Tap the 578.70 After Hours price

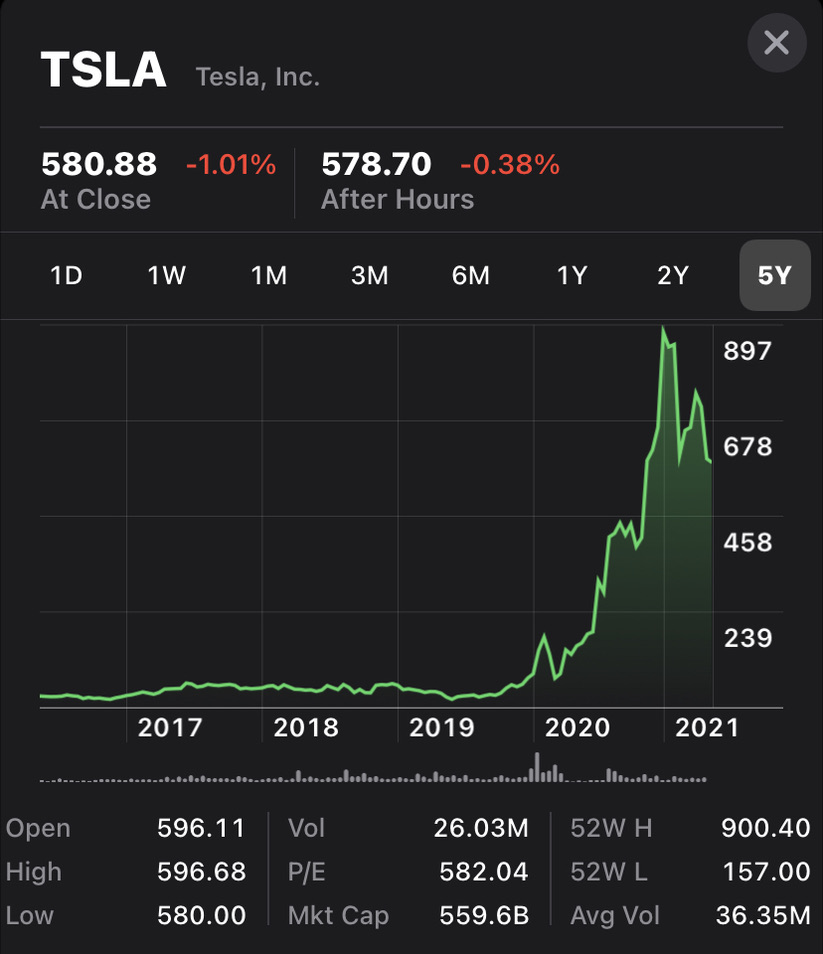(x=376, y=164)
